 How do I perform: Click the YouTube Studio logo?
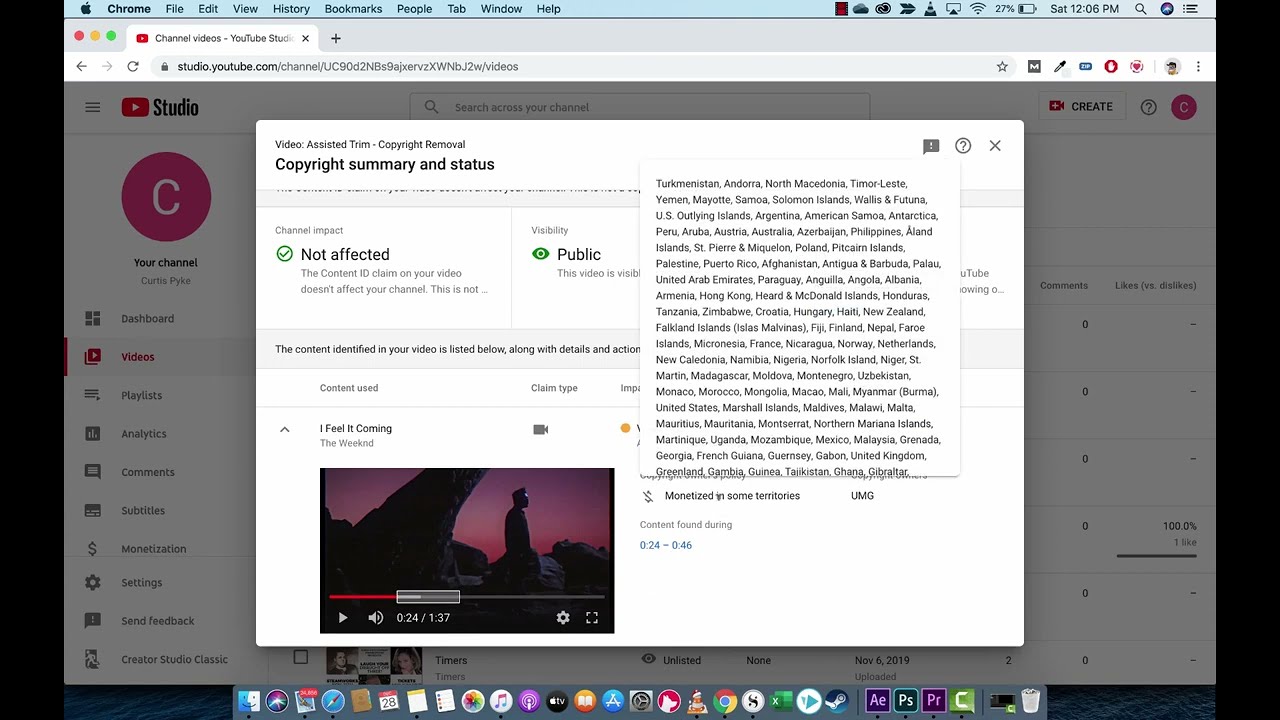(x=160, y=107)
